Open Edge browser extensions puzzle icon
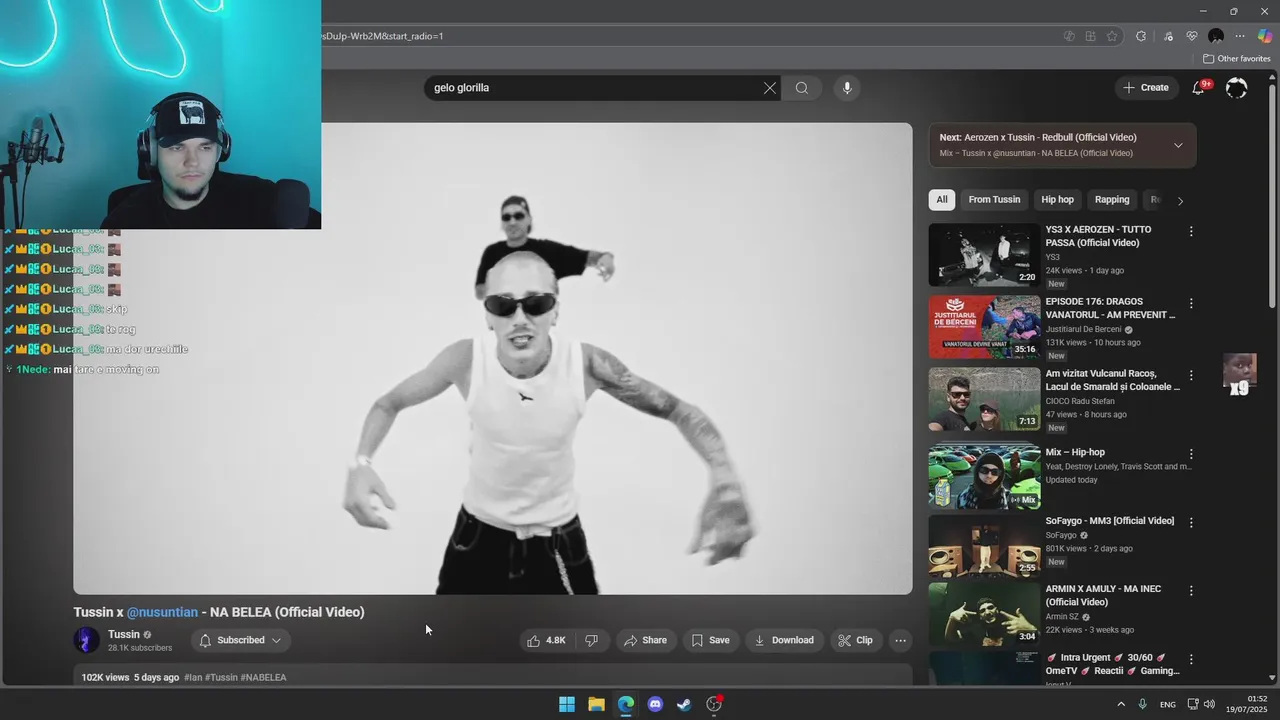 click(1141, 36)
